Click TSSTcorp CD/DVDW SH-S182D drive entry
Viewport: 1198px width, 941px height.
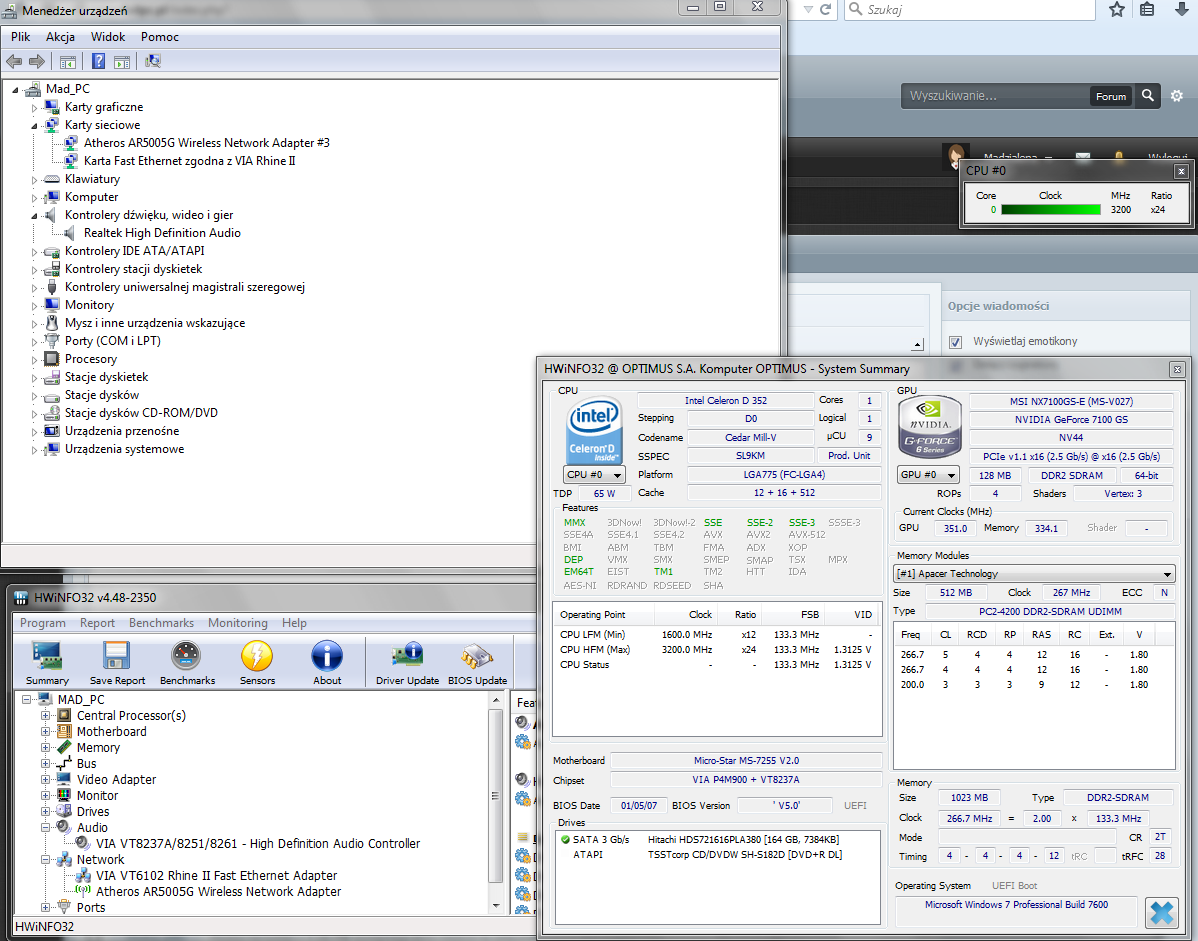pos(744,855)
